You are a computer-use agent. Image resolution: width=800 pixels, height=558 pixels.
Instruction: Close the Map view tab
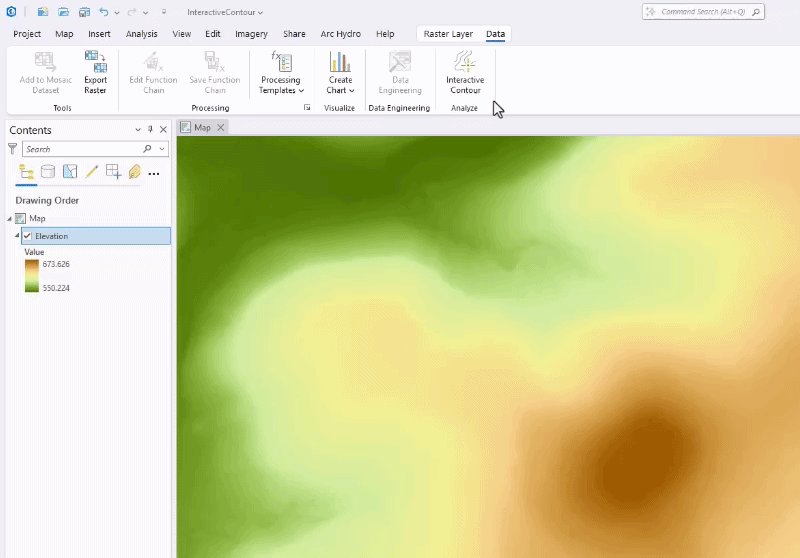coord(220,128)
